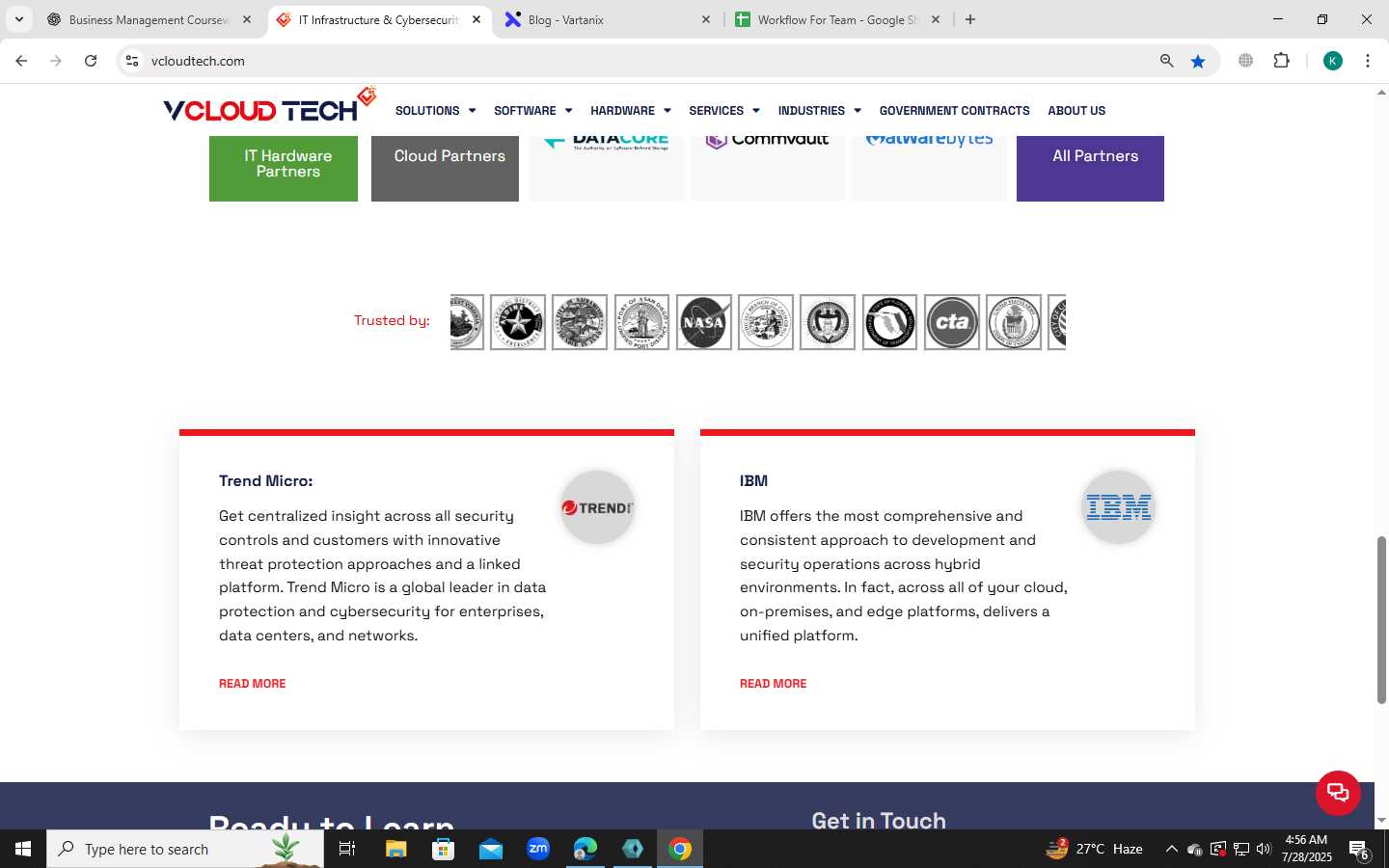Click the Windows search box
Viewport: 1389px width, 868px height.
coord(185,849)
